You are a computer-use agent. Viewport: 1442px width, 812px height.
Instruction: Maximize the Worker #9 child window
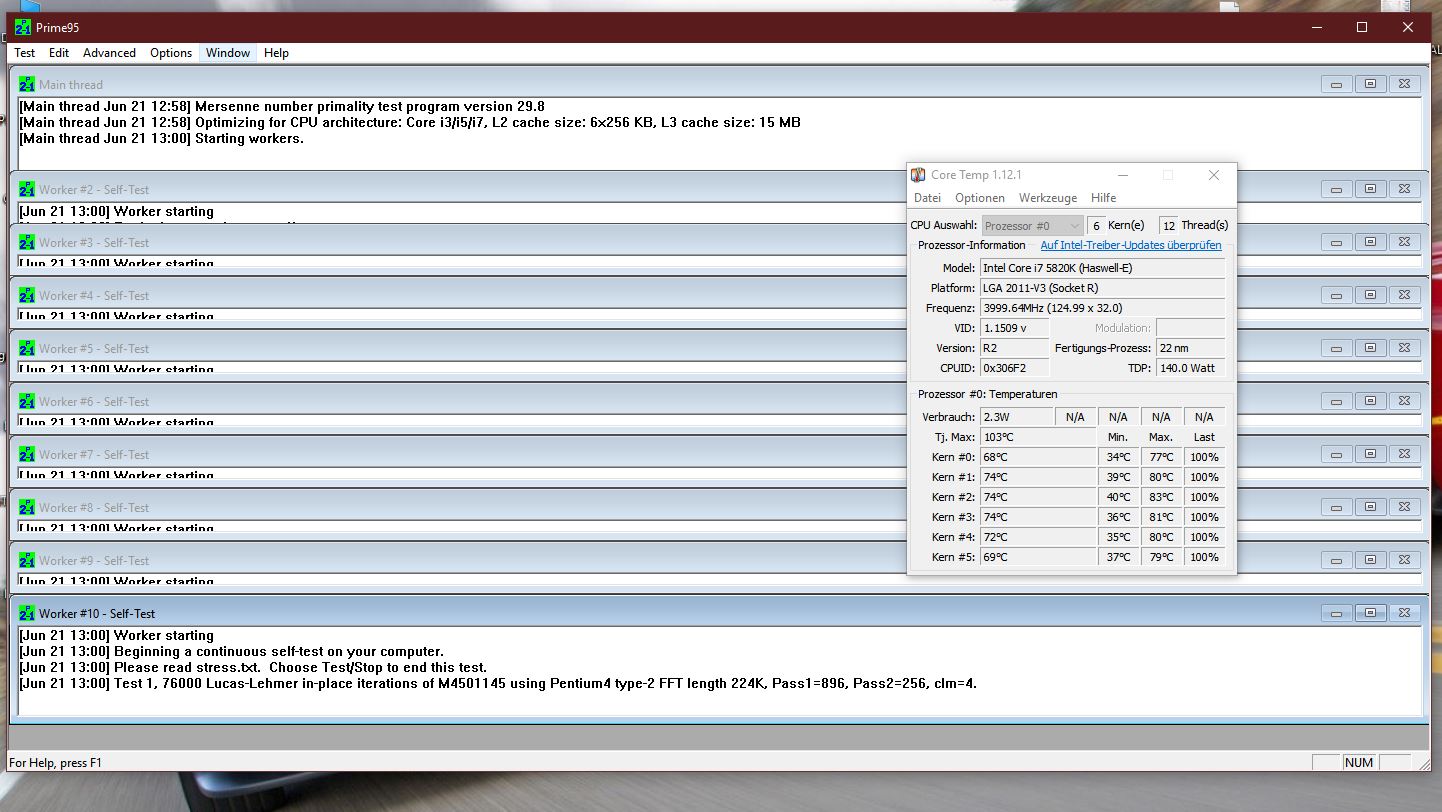pos(1370,560)
